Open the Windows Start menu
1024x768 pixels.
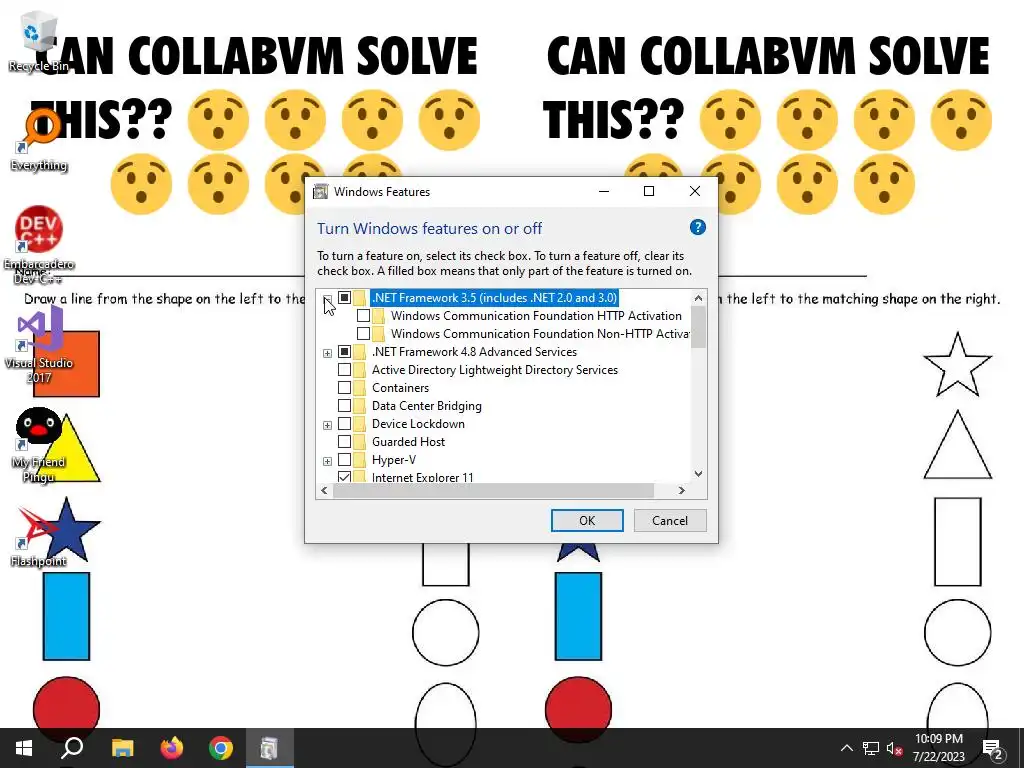[24, 748]
